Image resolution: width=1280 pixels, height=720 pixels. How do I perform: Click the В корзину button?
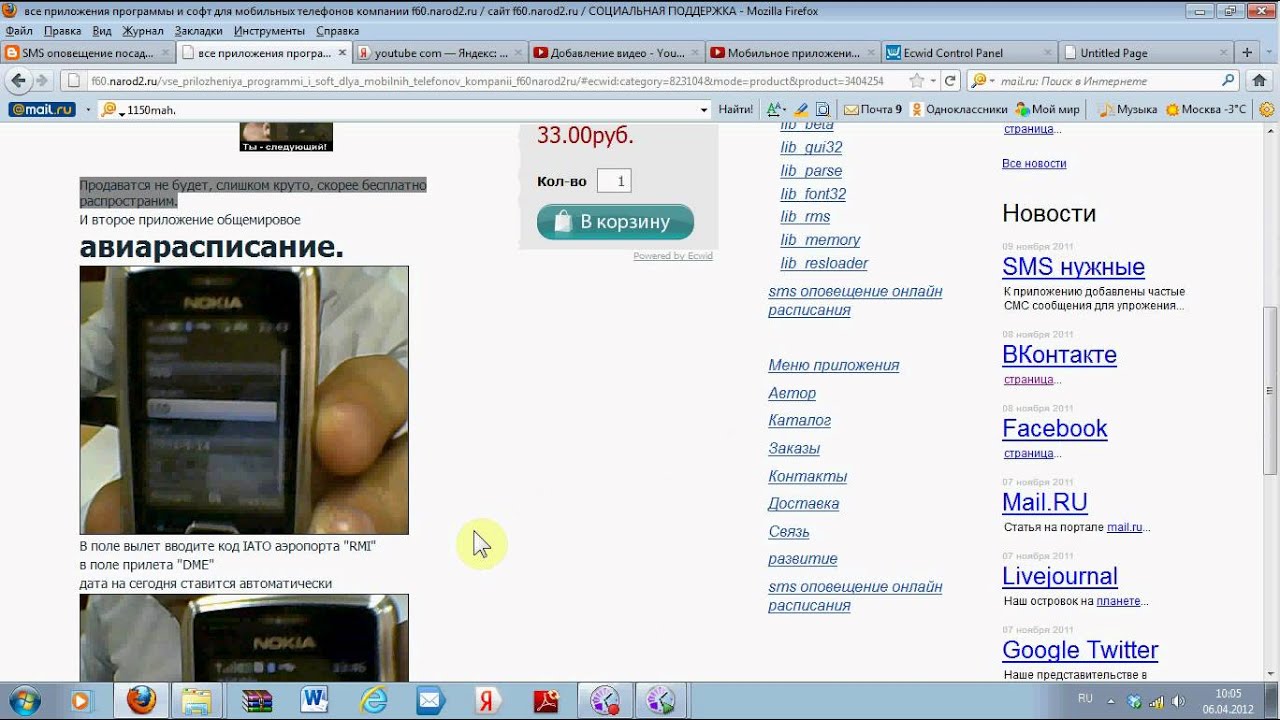pyautogui.click(x=615, y=222)
